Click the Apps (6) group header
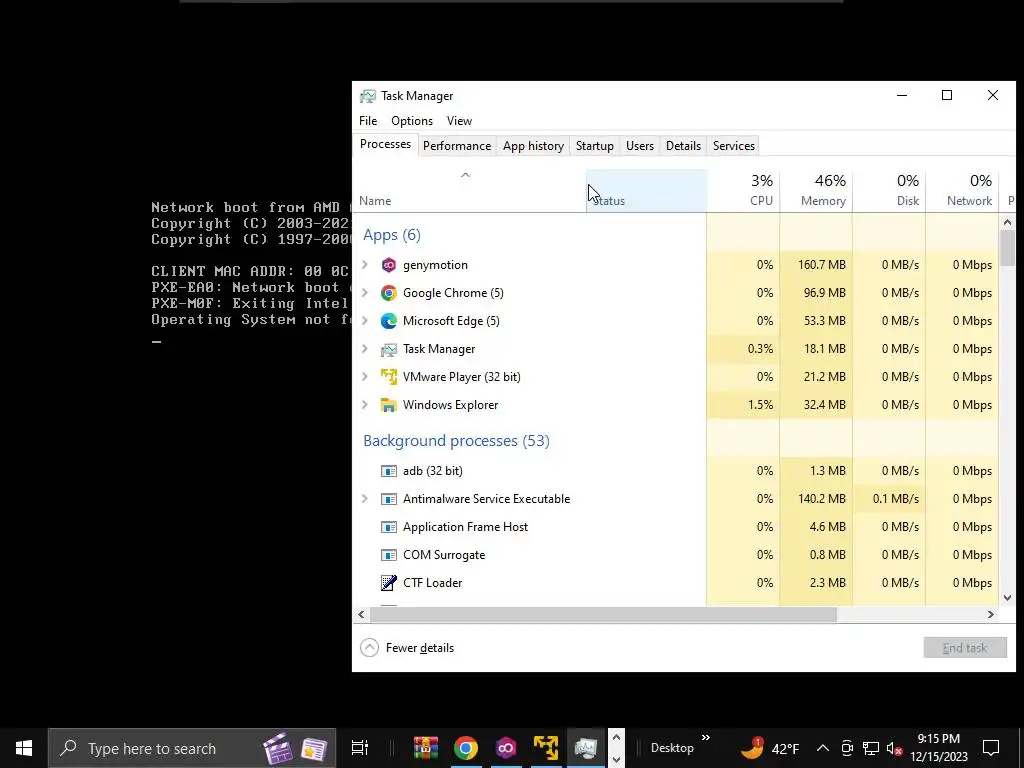The width and height of the screenshot is (1024, 768). pyautogui.click(x=392, y=235)
